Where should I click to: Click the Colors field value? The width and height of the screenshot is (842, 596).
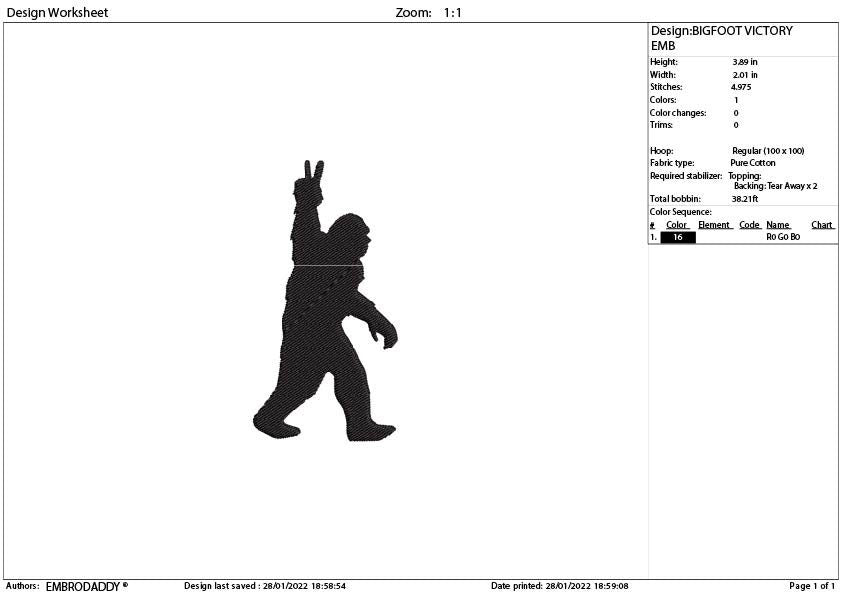click(x=735, y=99)
